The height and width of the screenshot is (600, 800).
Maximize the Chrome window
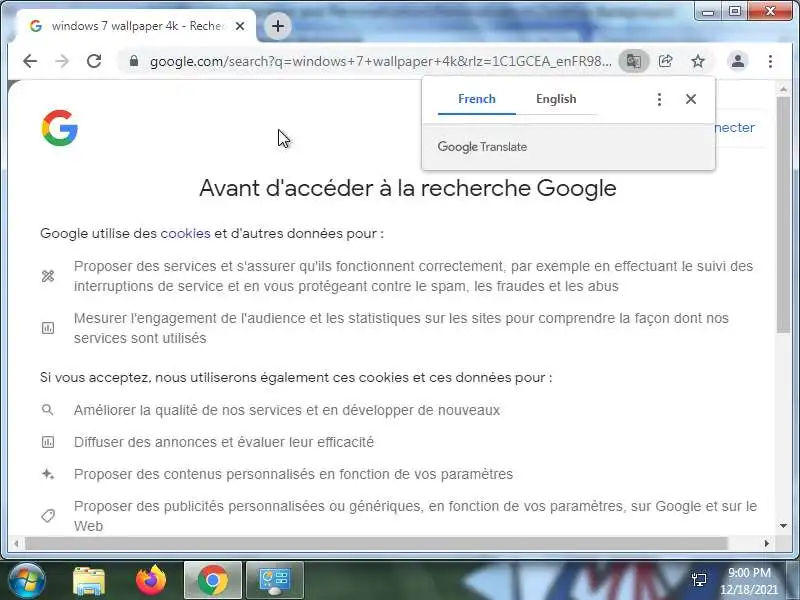(735, 11)
